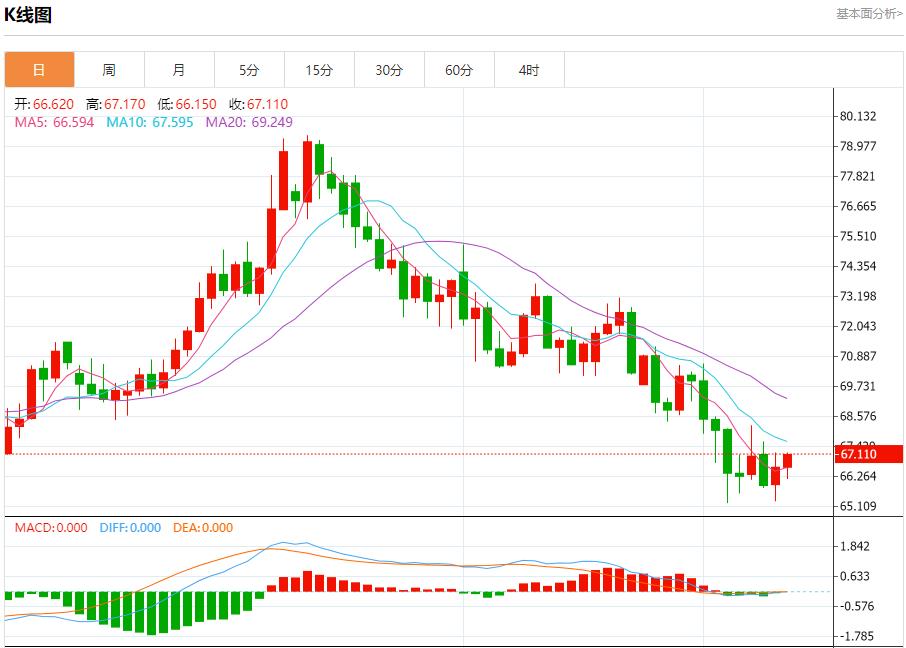Open the 4时 four-hour chart tab
The image size is (906, 648).
[529, 70]
